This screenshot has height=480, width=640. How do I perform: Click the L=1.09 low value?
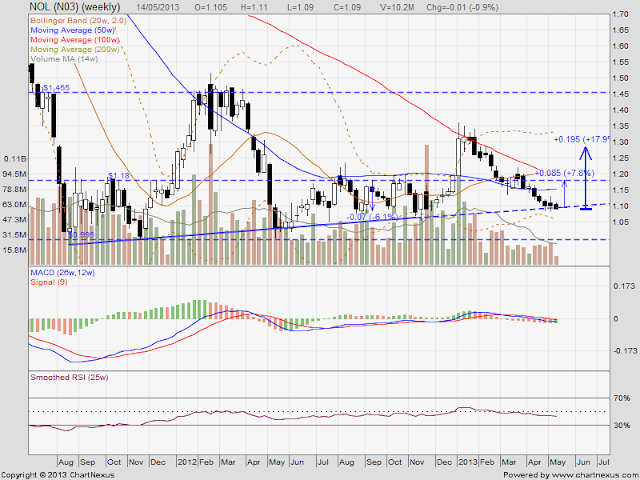(x=300, y=7)
